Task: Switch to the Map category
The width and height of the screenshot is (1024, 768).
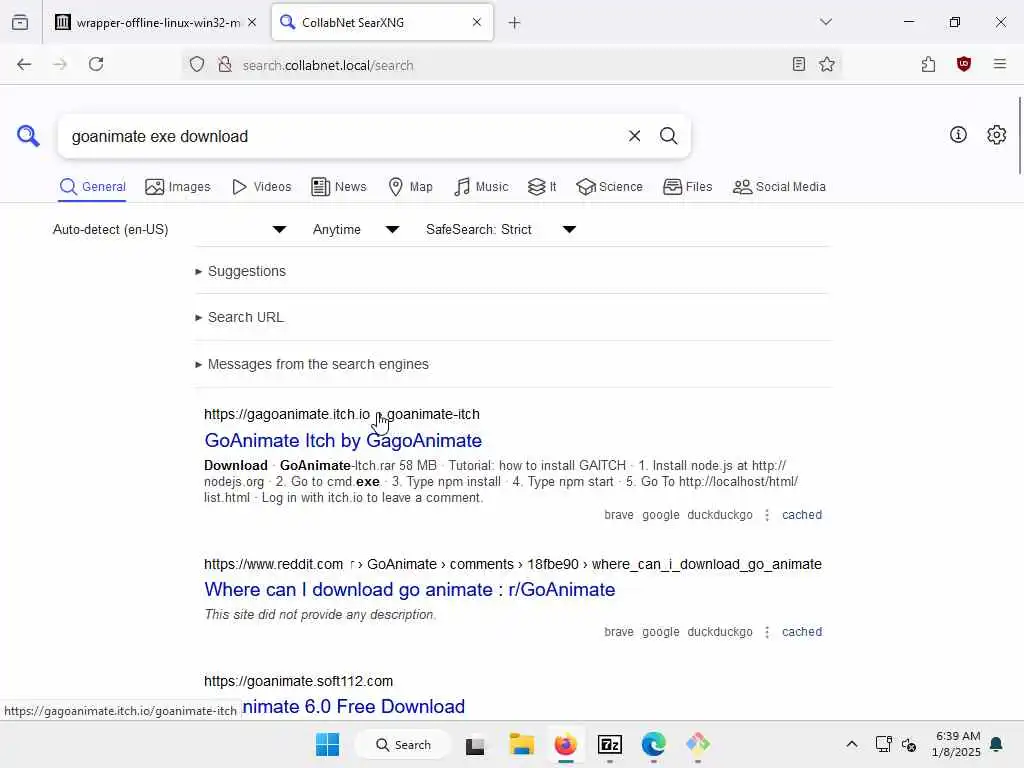Action: pyautogui.click(x=410, y=187)
